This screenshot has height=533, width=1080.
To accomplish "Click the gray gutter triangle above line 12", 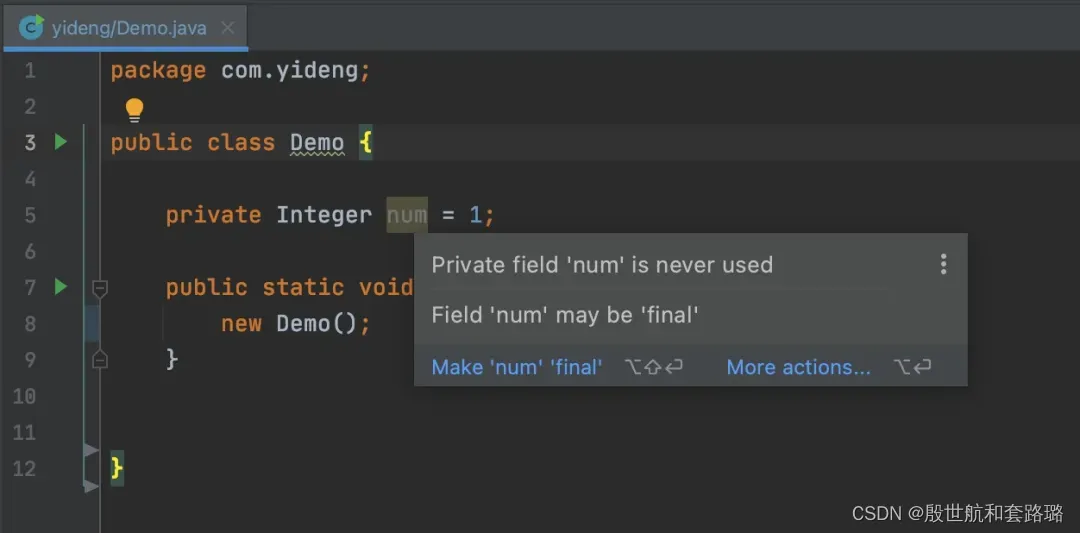I will coord(91,450).
